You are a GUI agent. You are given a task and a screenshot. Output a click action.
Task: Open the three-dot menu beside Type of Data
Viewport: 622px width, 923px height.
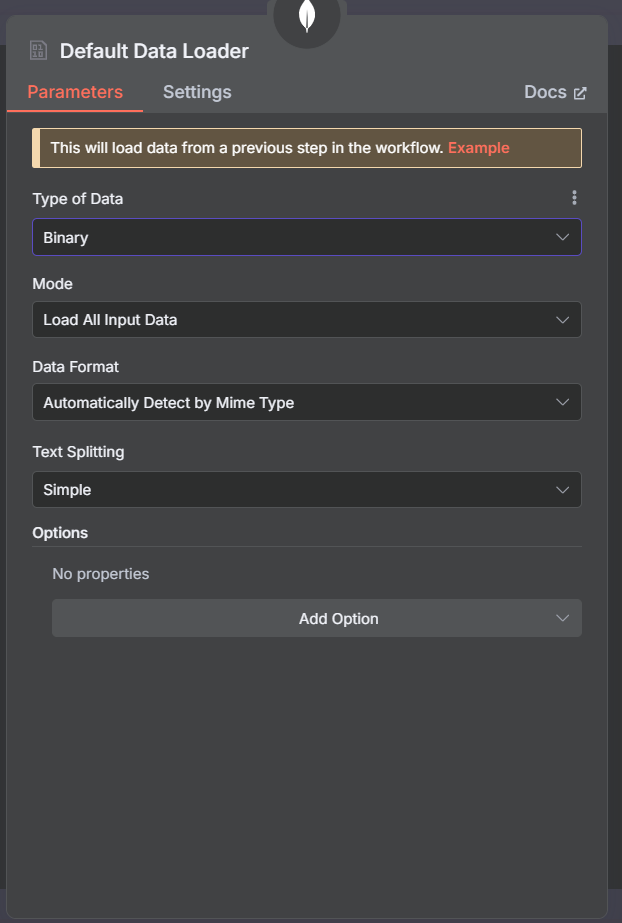(574, 198)
